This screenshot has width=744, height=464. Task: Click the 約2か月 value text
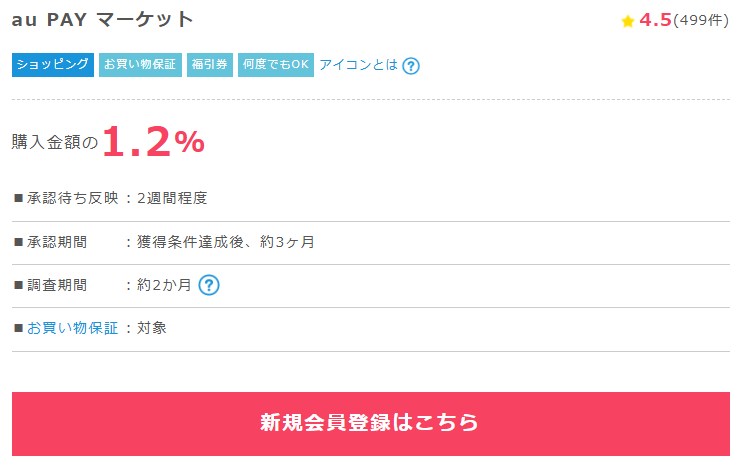pyautogui.click(x=164, y=285)
